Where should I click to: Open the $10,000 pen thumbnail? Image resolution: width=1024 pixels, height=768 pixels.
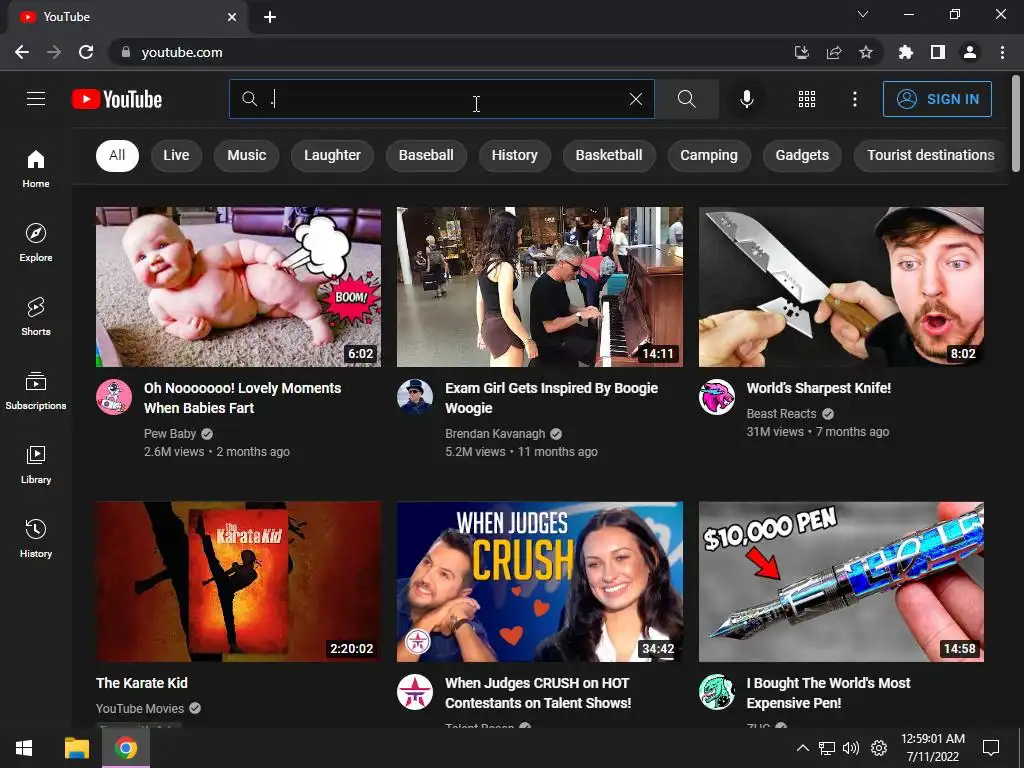[841, 581]
